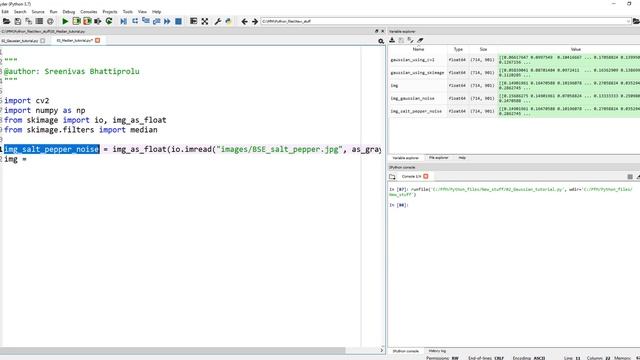Select the gaussian_using_cv2 variable row
This screenshot has width=640, height=360.
514,60
